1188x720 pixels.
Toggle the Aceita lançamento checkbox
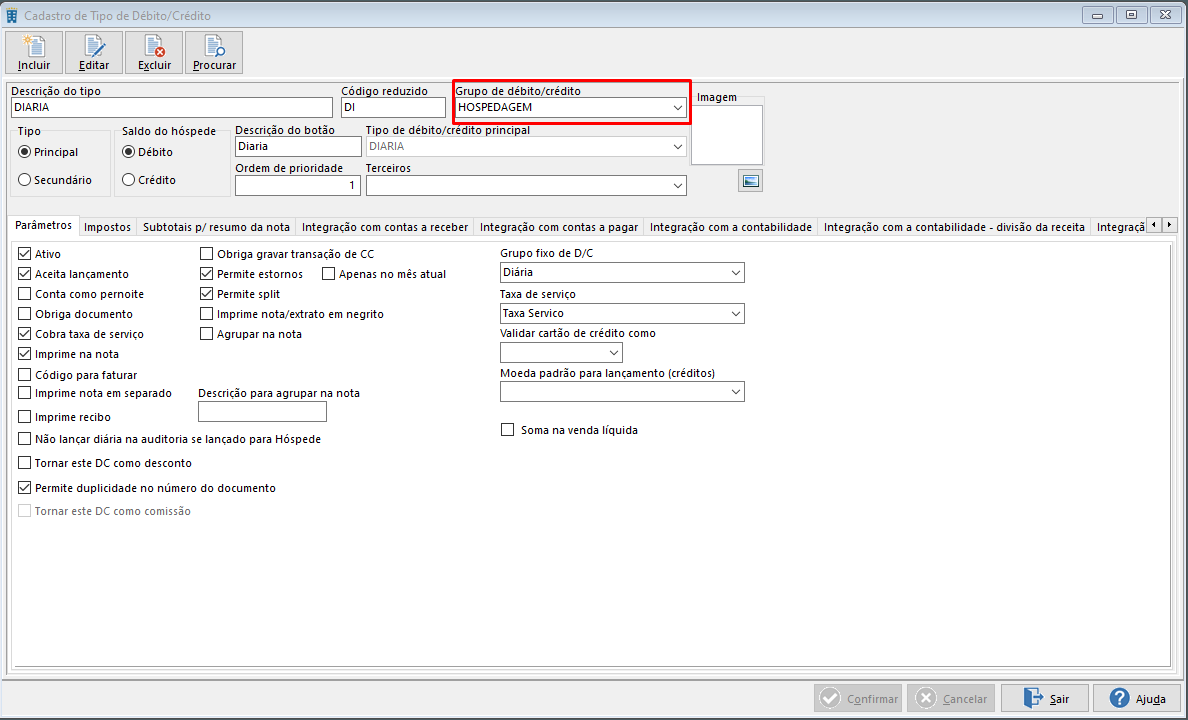(25, 274)
